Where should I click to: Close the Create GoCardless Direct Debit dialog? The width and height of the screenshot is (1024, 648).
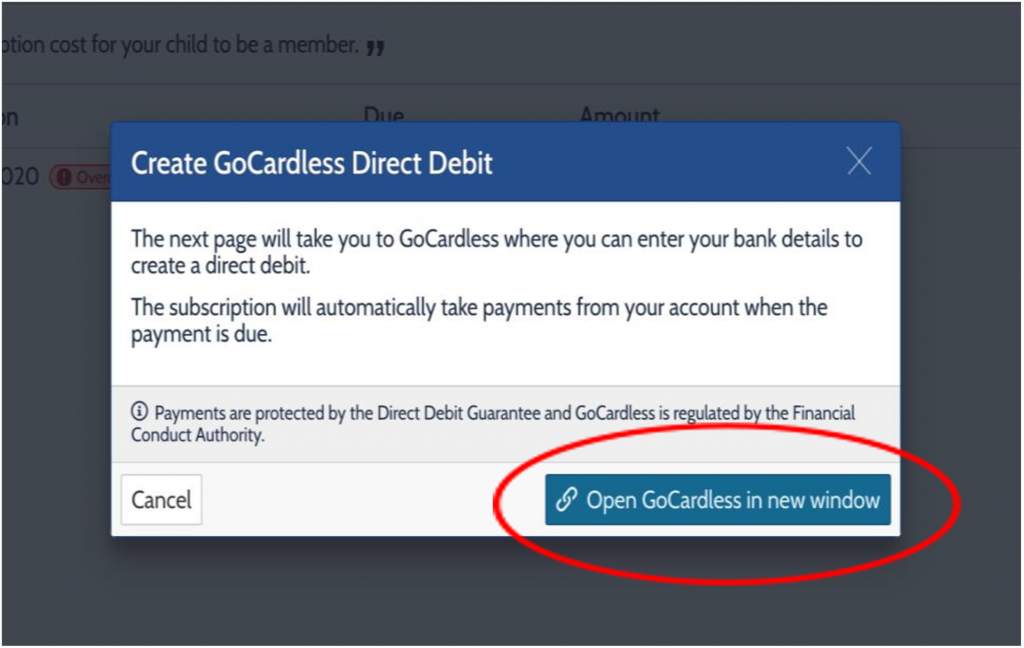(x=859, y=161)
